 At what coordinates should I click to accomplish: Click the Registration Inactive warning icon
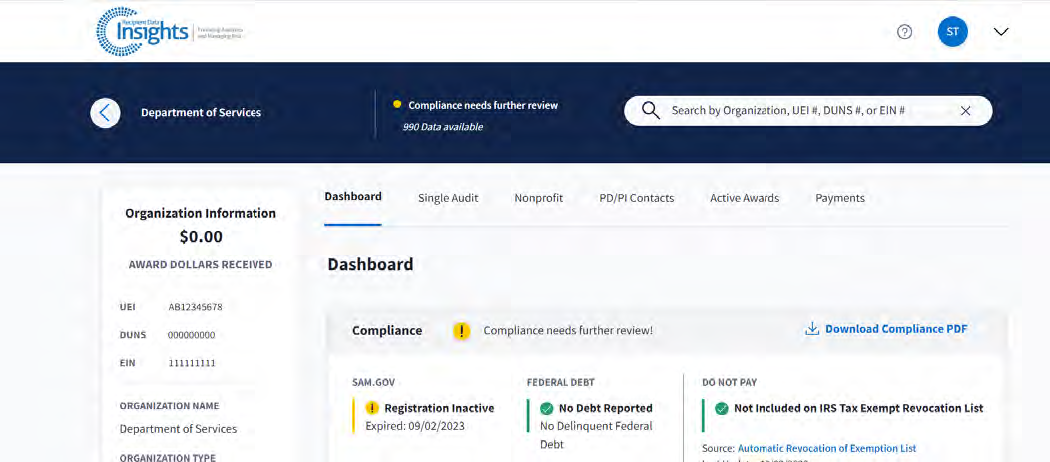[372, 408]
